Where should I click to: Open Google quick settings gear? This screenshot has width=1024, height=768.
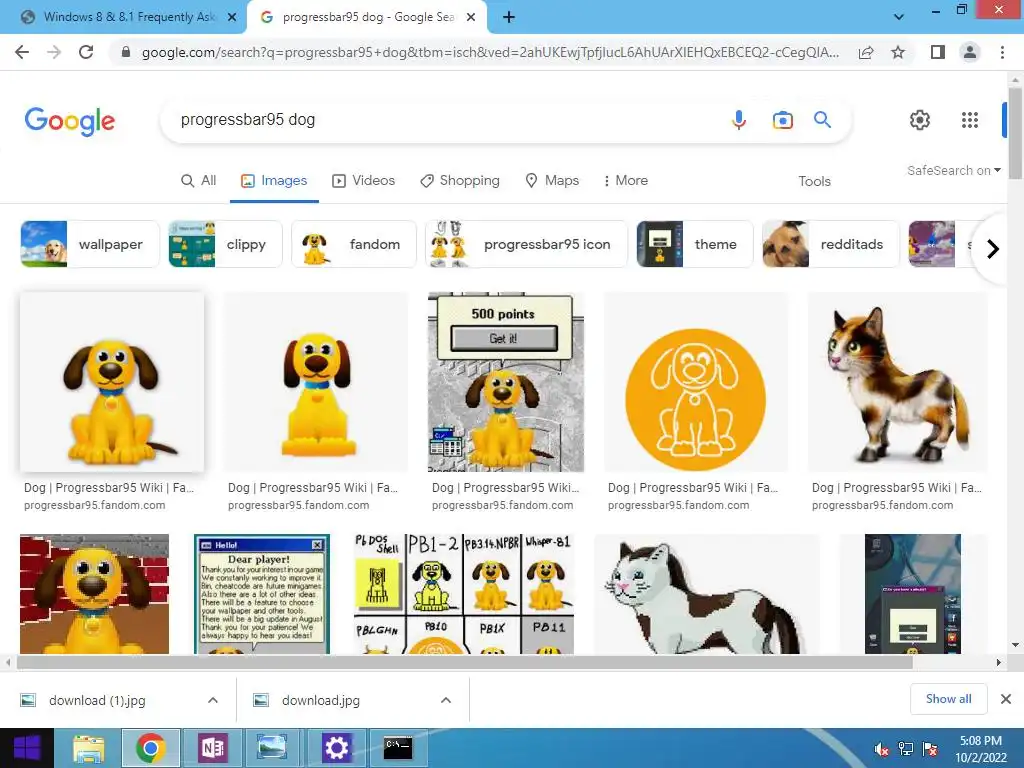(x=920, y=120)
